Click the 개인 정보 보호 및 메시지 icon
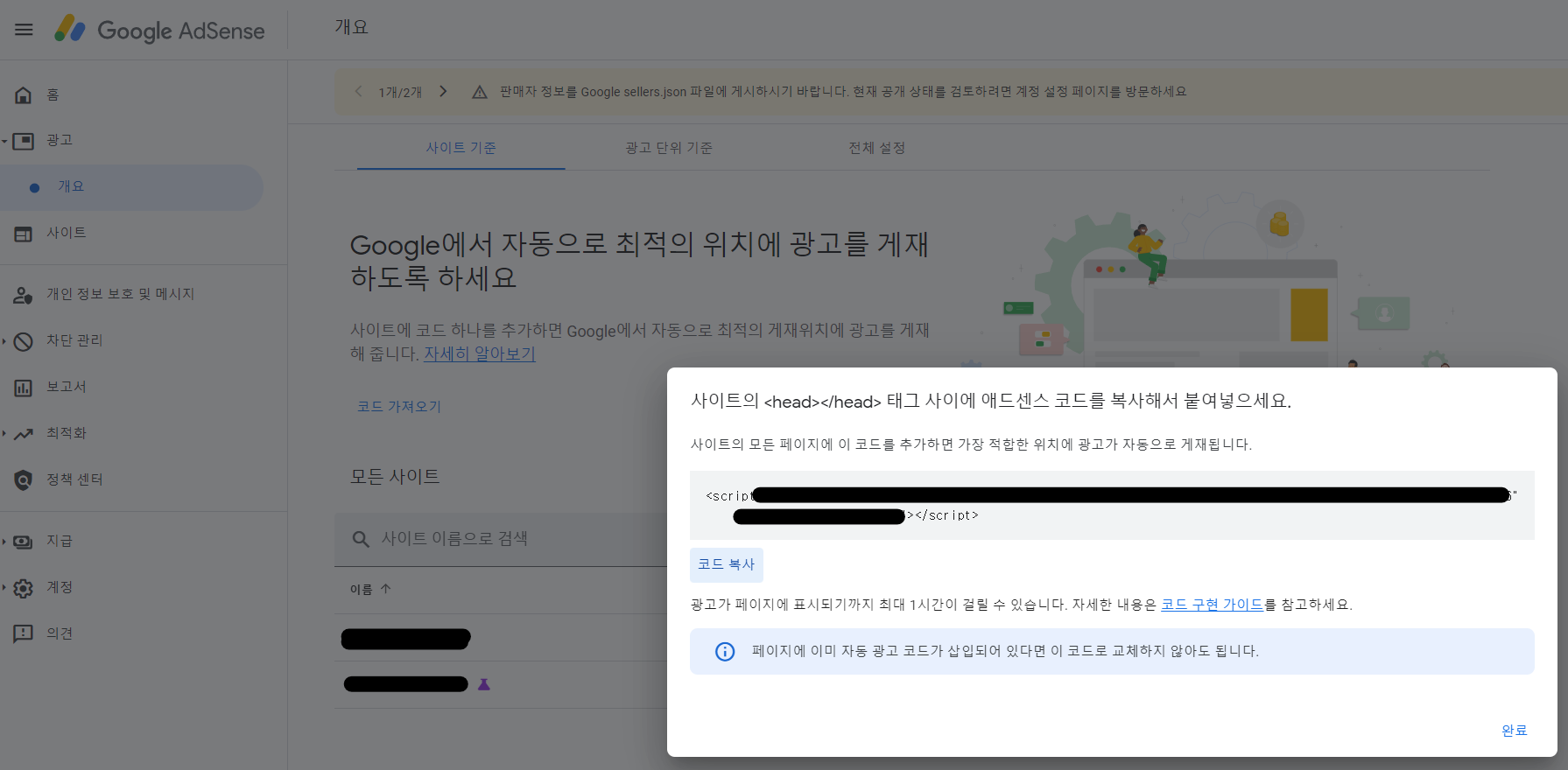 (x=24, y=295)
